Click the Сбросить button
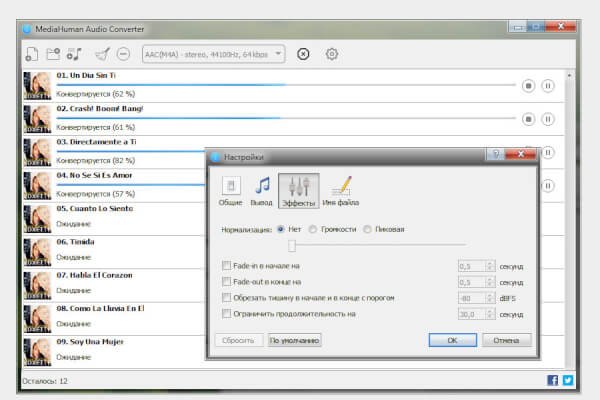This screenshot has width=600, height=400. [238, 340]
